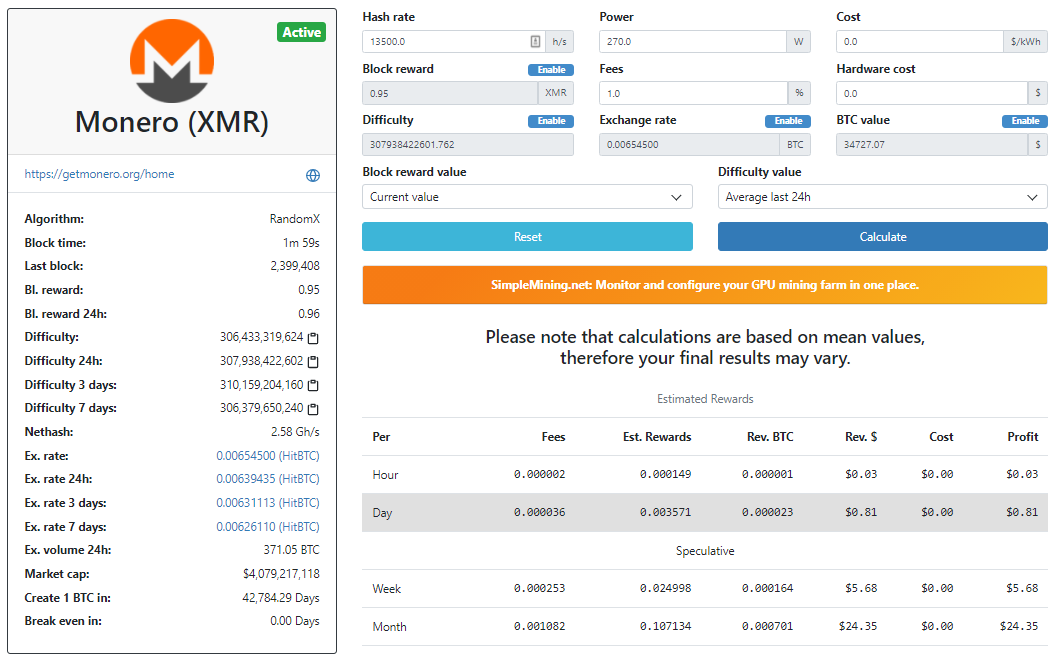The width and height of the screenshot is (1062, 660).
Task: Click the Last block value 2,399,408
Action: tap(295, 266)
